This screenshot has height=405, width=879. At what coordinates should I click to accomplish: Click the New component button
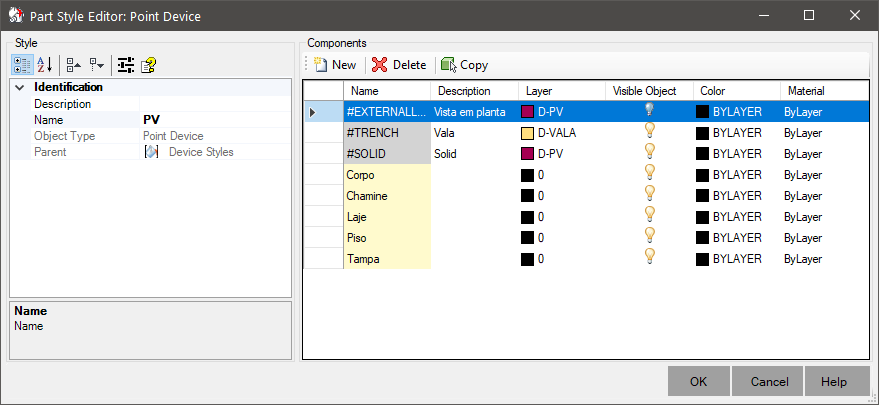coord(335,65)
